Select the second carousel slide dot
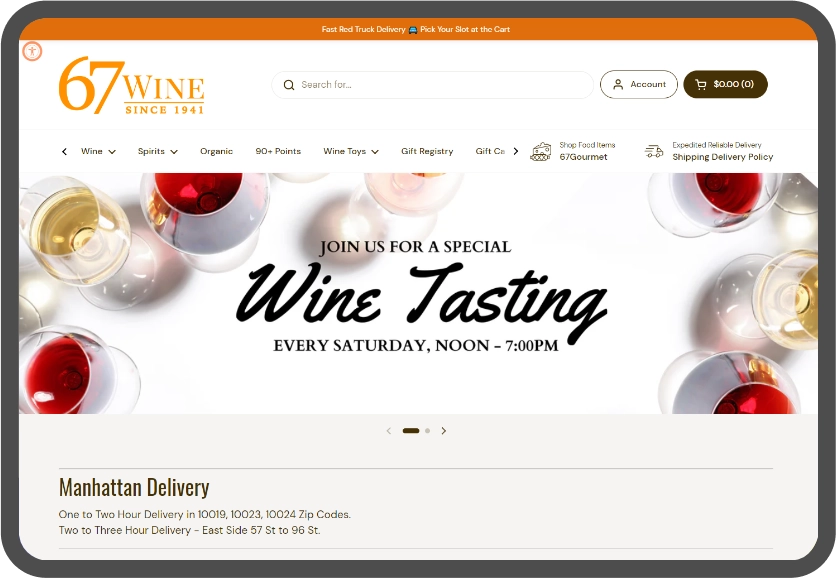The image size is (836, 578). pyautogui.click(x=427, y=431)
